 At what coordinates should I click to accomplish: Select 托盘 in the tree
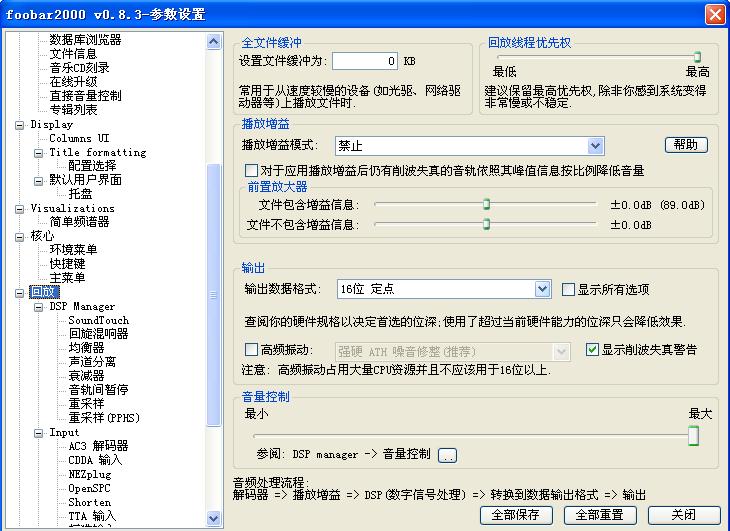click(80, 193)
